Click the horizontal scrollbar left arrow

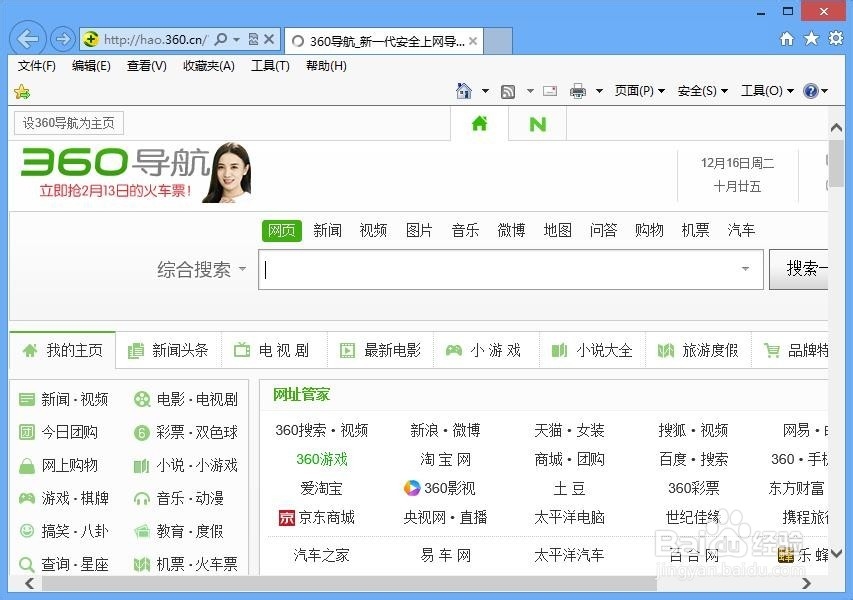click(29, 583)
